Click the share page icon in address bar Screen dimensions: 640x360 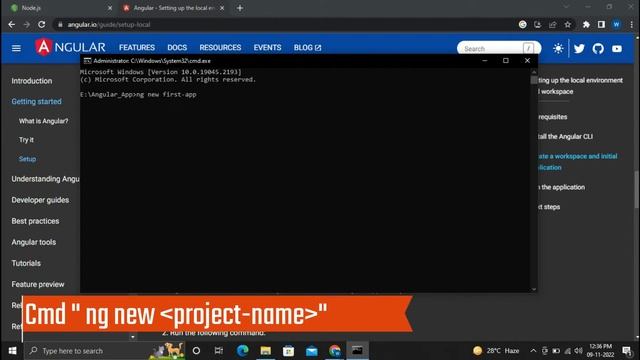(x=552, y=24)
